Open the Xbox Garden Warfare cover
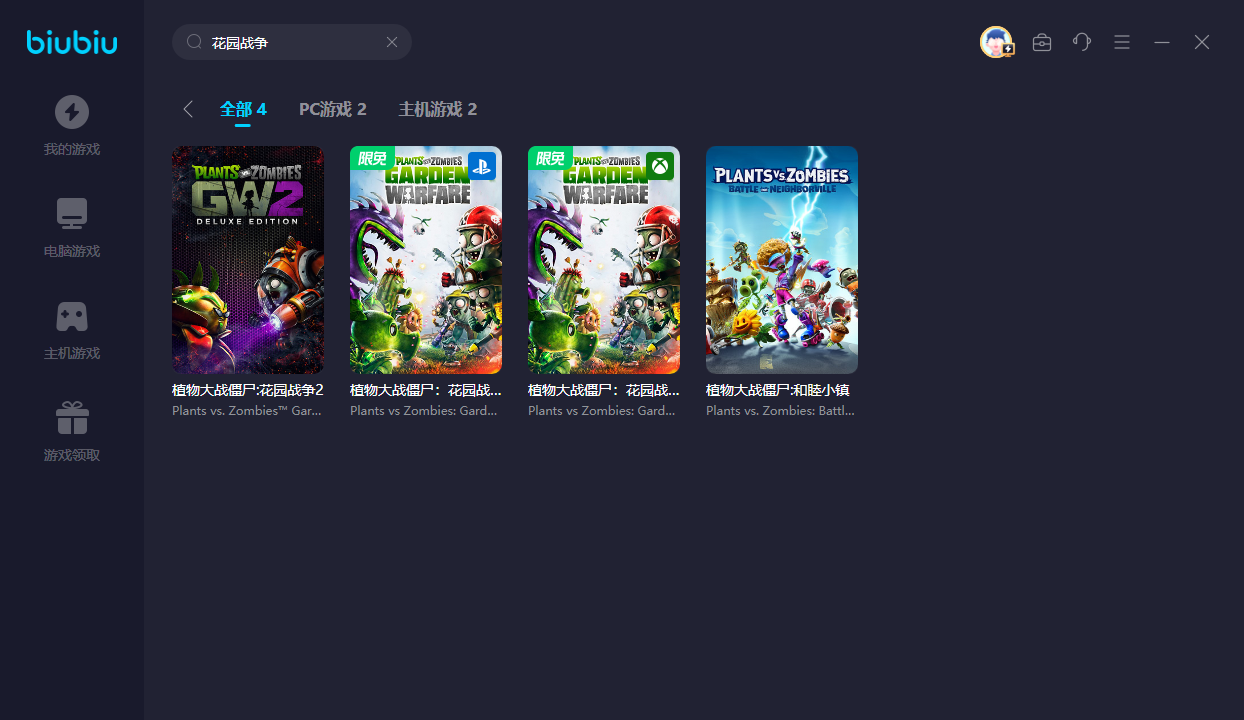The height and width of the screenshot is (720, 1244). 604,260
